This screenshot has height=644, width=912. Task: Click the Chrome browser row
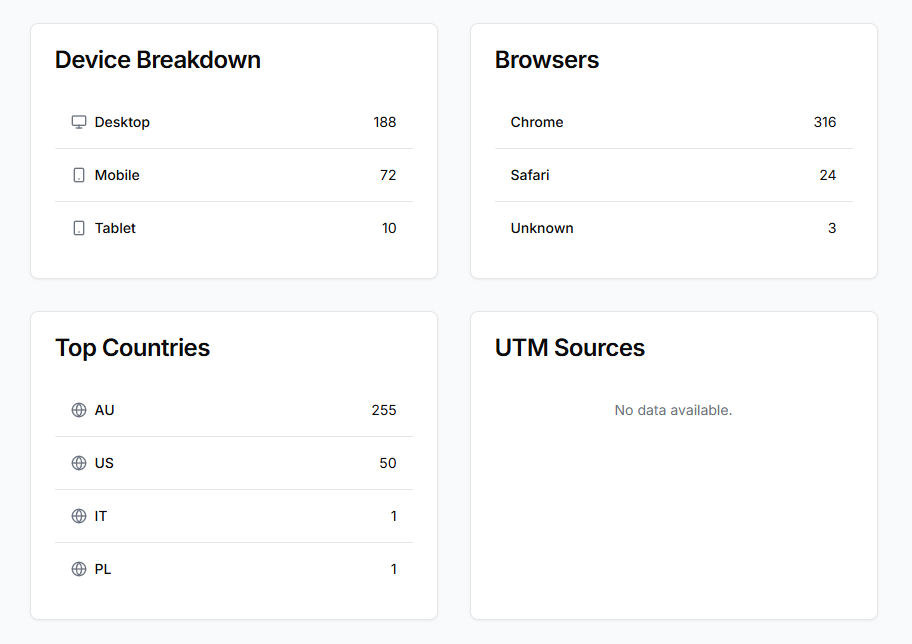click(673, 122)
